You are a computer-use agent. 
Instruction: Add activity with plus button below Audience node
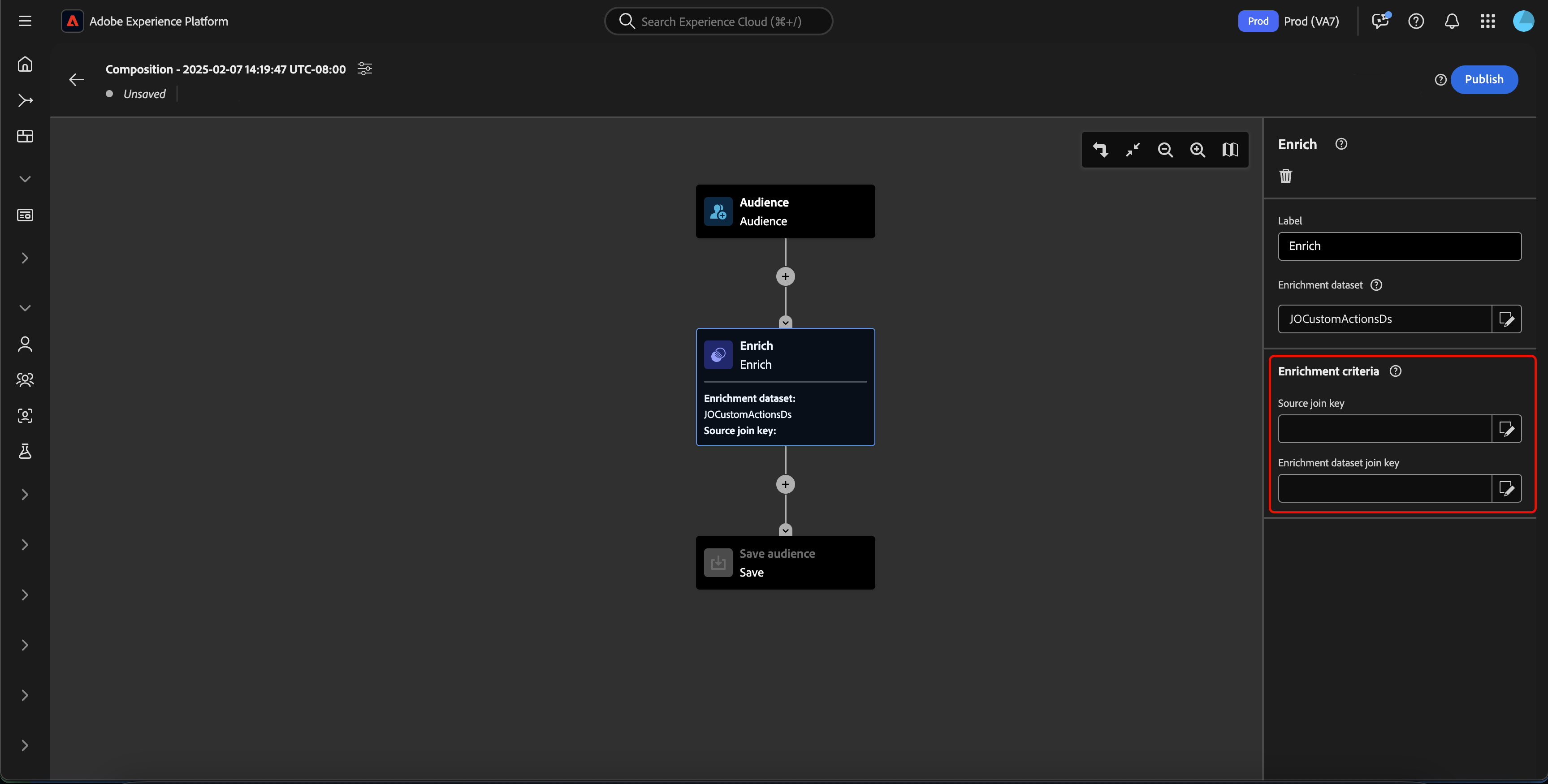point(785,276)
